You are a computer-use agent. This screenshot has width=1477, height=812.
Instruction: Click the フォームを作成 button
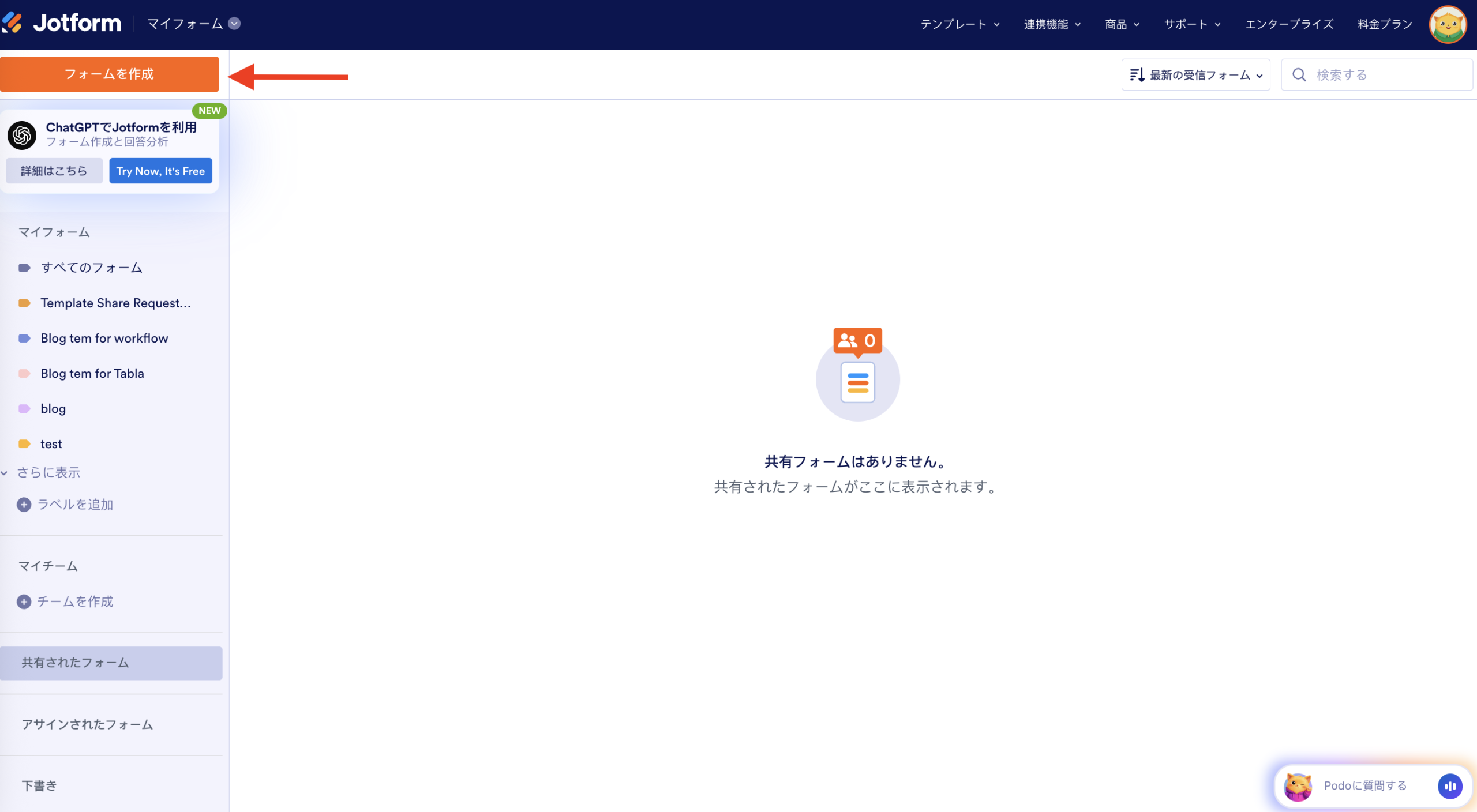(109, 74)
